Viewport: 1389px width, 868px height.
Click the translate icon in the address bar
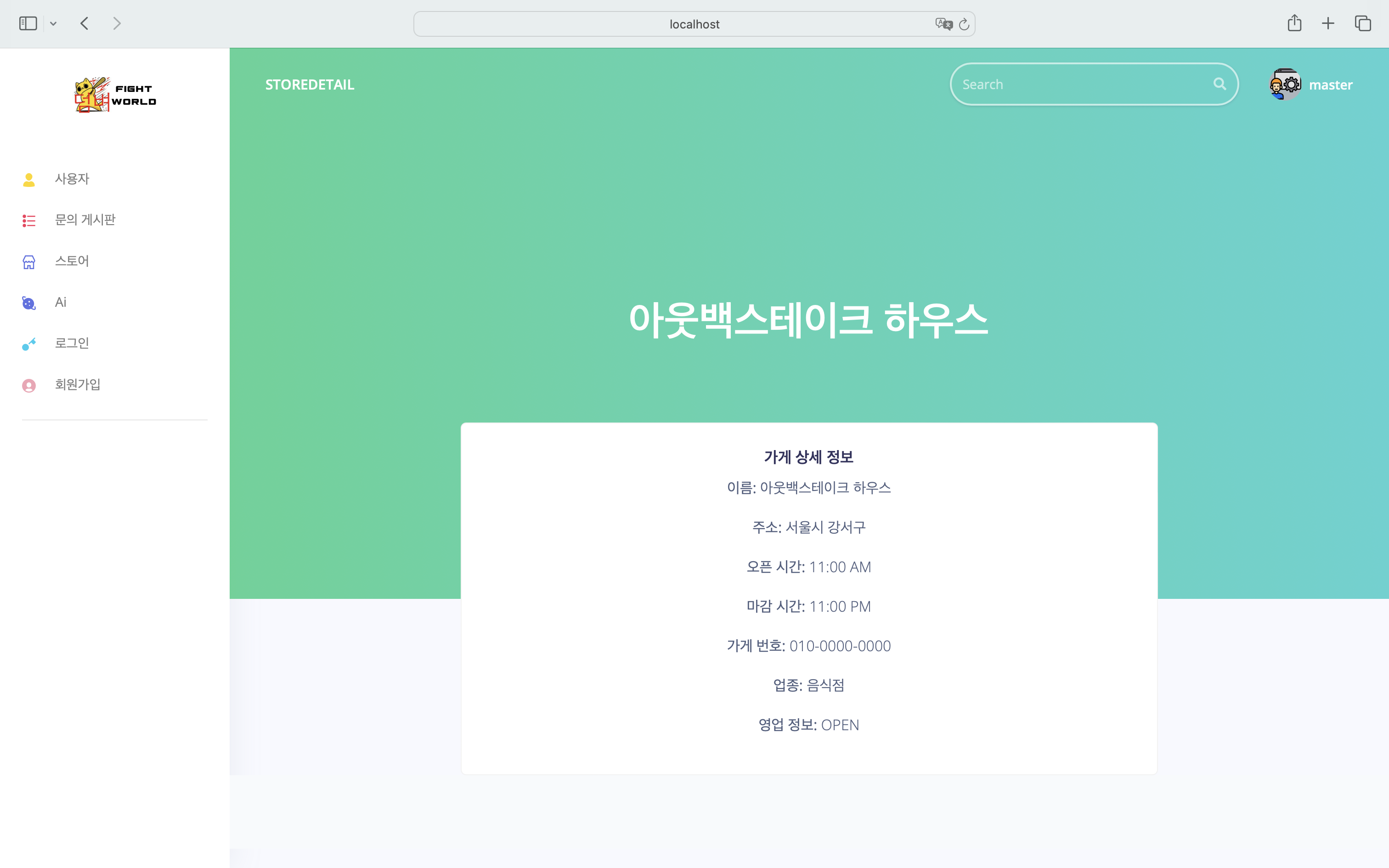(x=943, y=24)
